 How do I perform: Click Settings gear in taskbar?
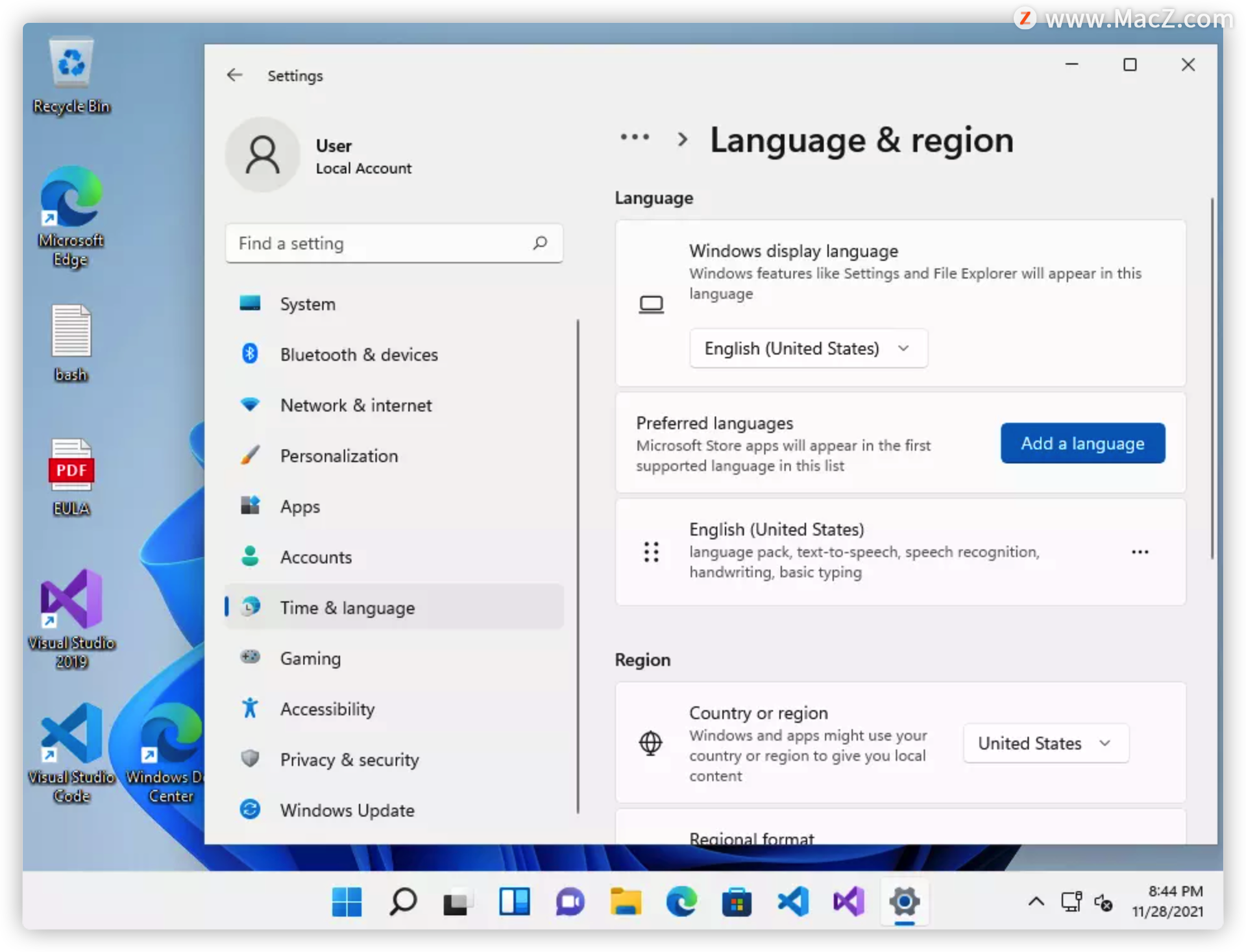coord(905,901)
